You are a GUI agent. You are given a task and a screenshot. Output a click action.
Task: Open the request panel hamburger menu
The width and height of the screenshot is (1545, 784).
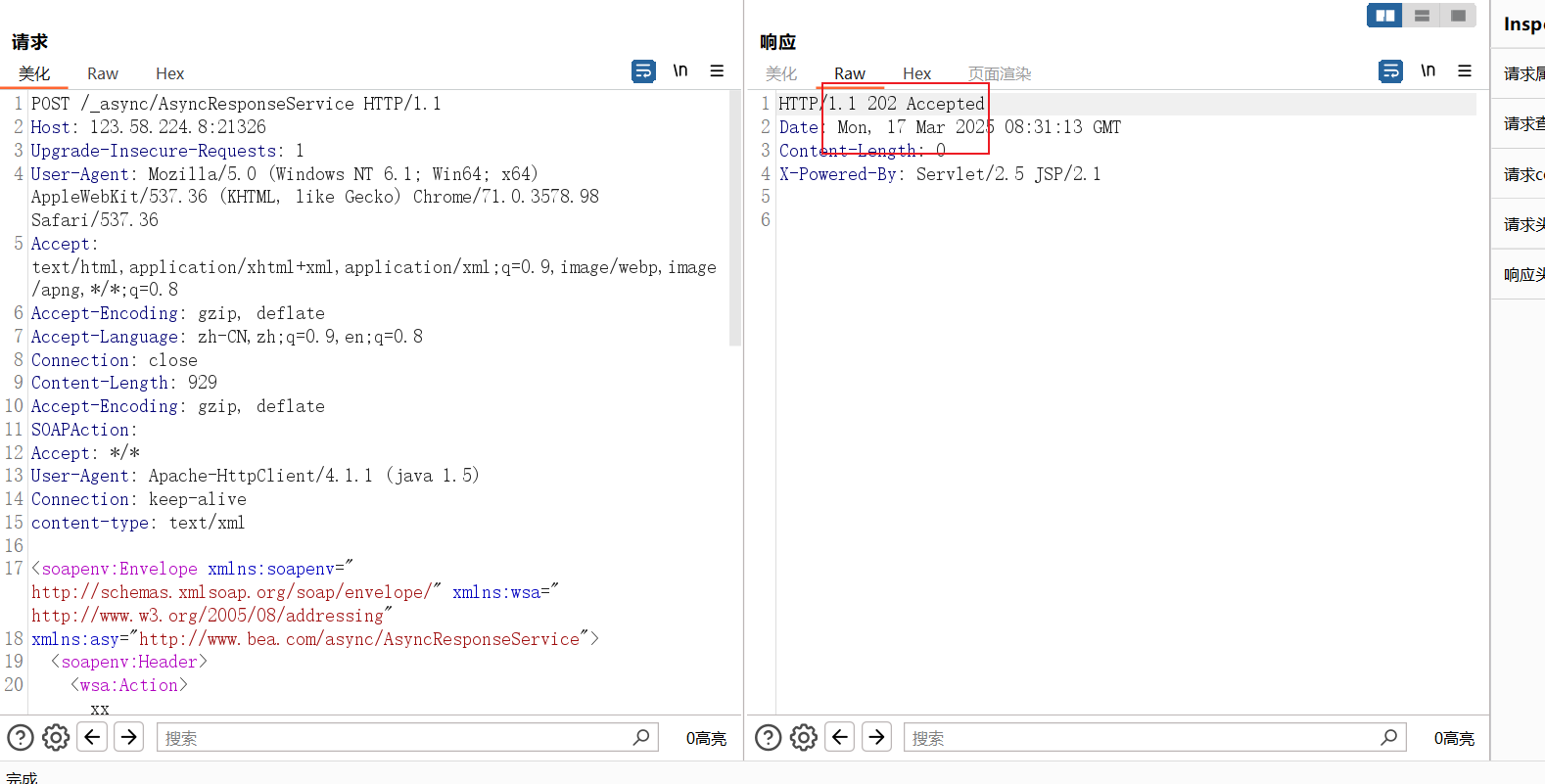click(717, 71)
